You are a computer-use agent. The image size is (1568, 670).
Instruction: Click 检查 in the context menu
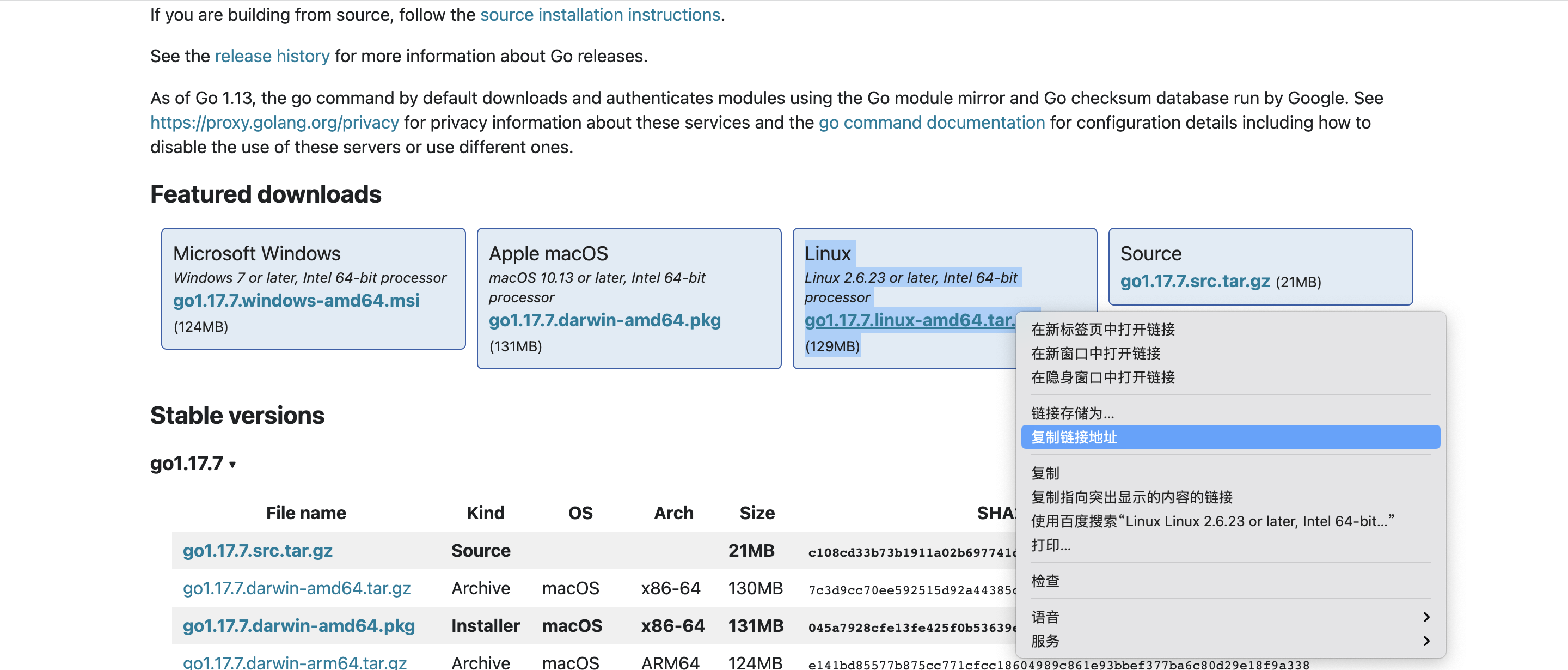click(x=1045, y=581)
